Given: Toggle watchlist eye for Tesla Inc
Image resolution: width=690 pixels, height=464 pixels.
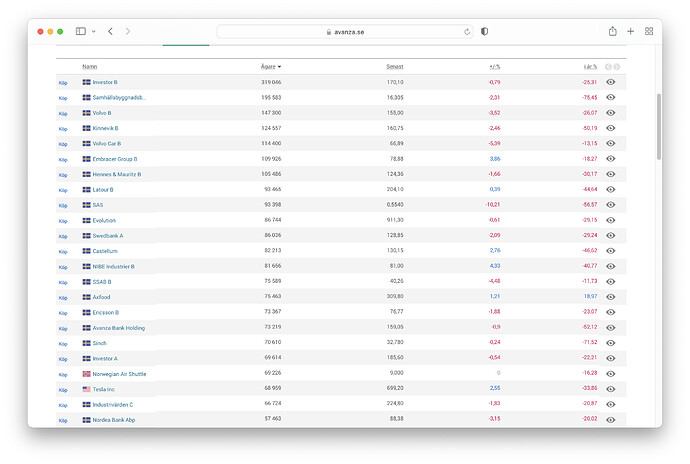Looking at the screenshot, I should [610, 389].
